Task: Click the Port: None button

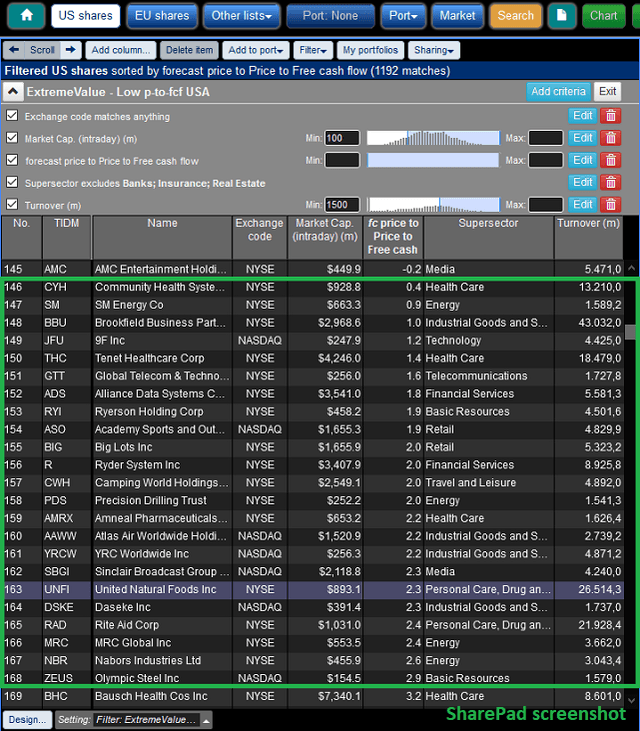Action: point(330,15)
